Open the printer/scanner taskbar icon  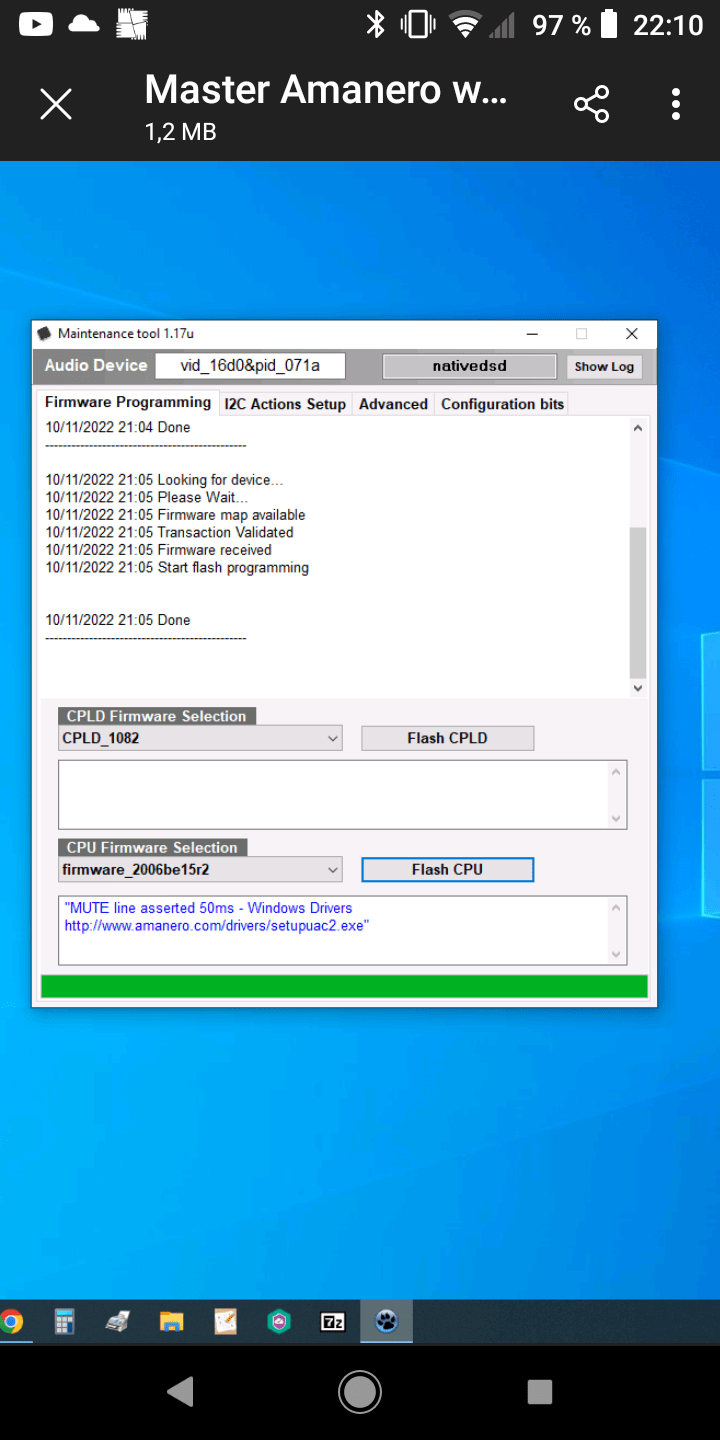(118, 1322)
